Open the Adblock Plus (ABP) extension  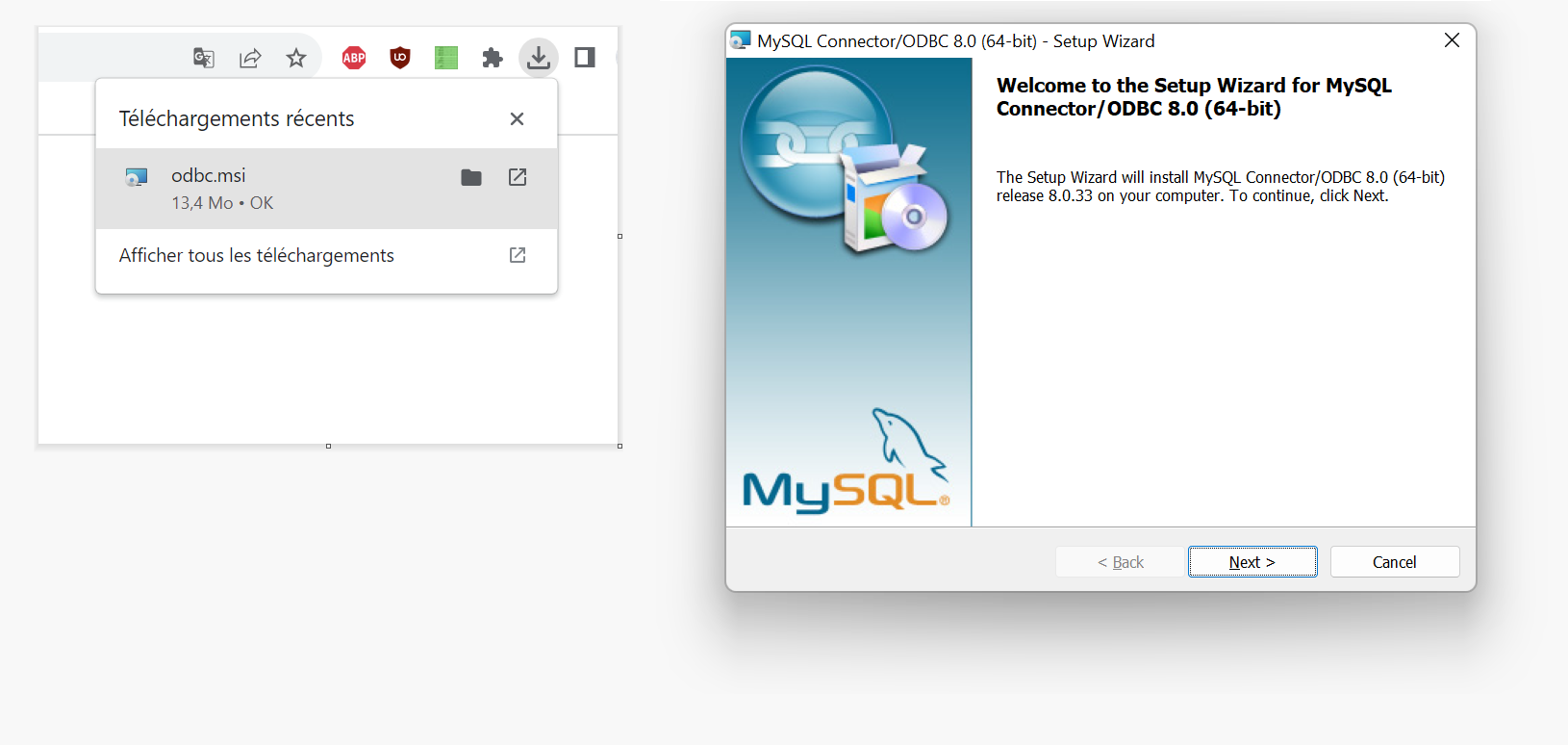tap(354, 58)
